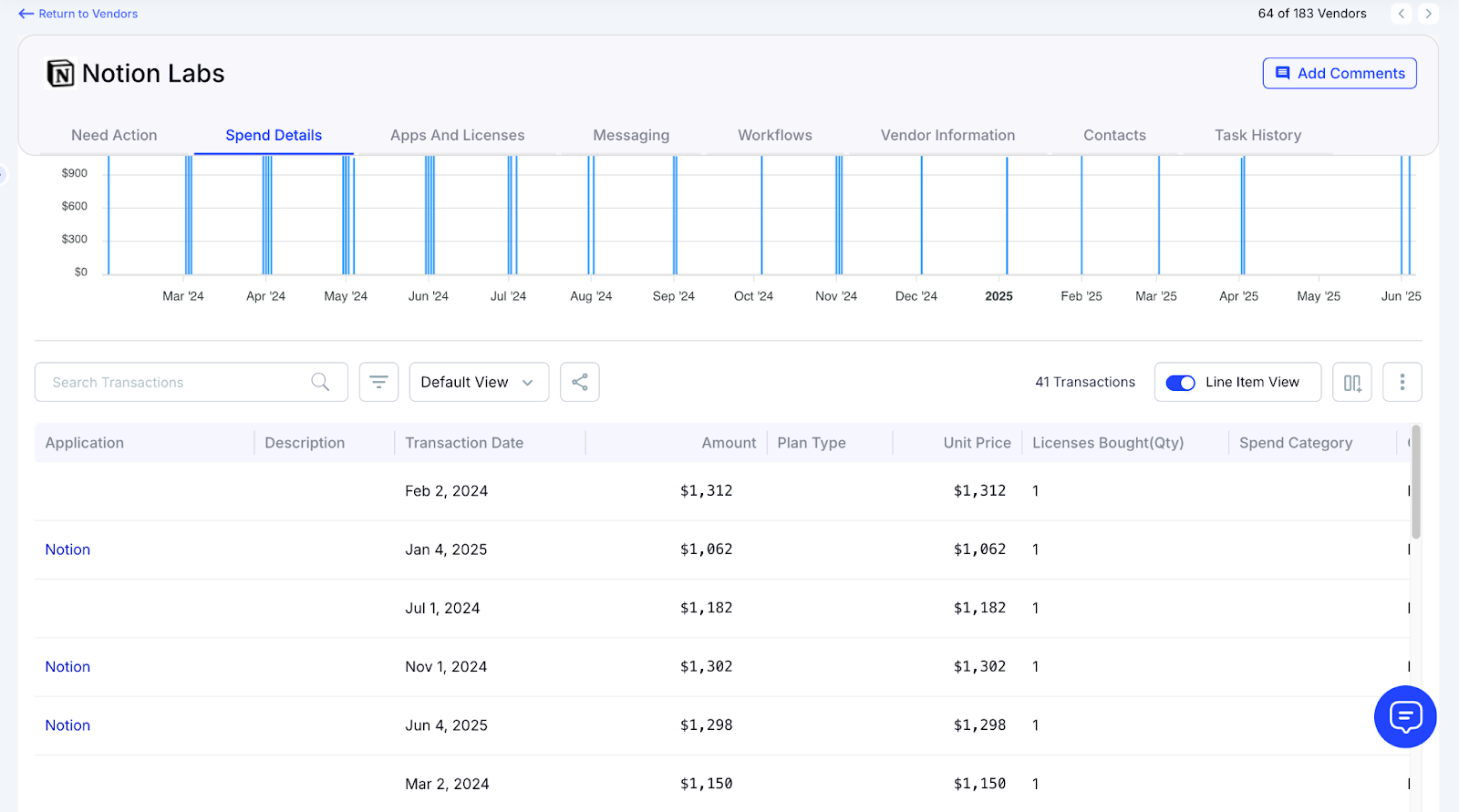Go to previous vendor chevron
The height and width of the screenshot is (812, 1459).
[1402, 14]
